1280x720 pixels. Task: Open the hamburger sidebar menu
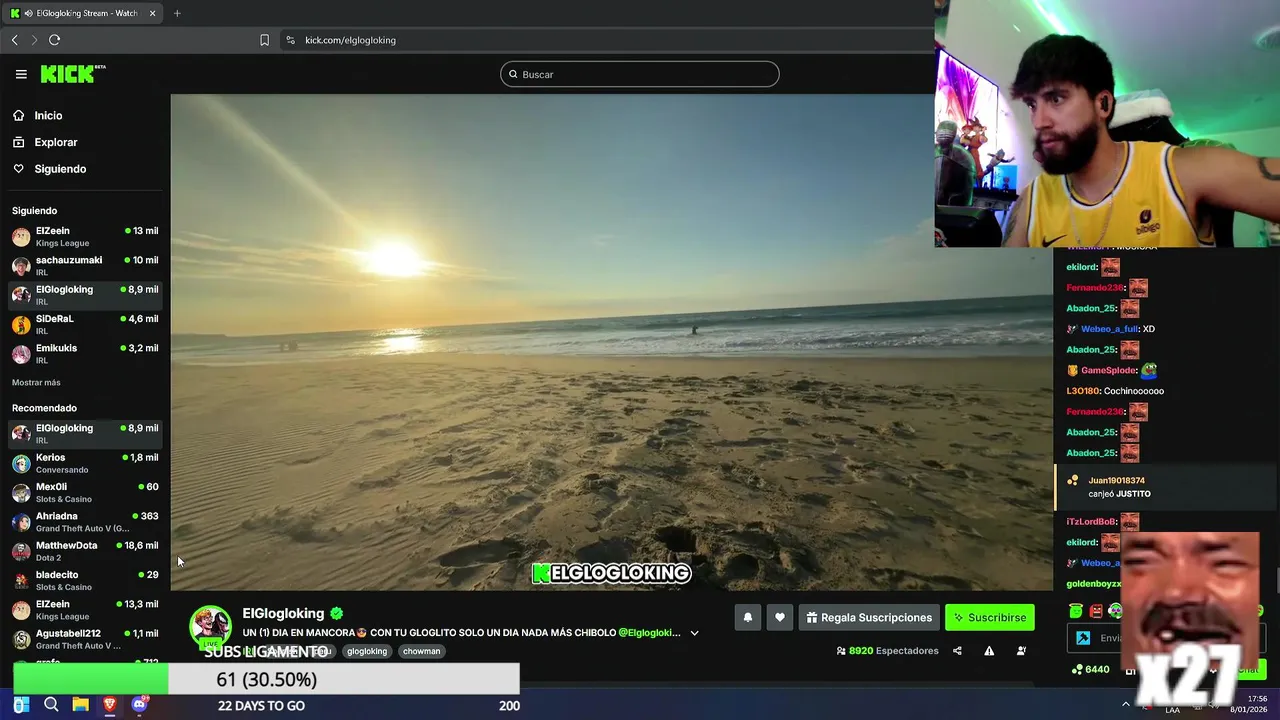pos(21,74)
